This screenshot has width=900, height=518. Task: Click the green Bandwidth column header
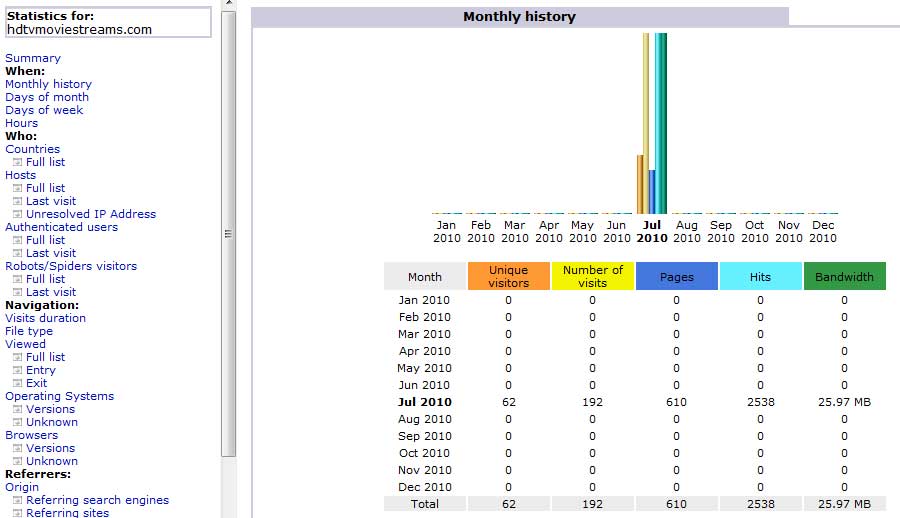coord(844,276)
